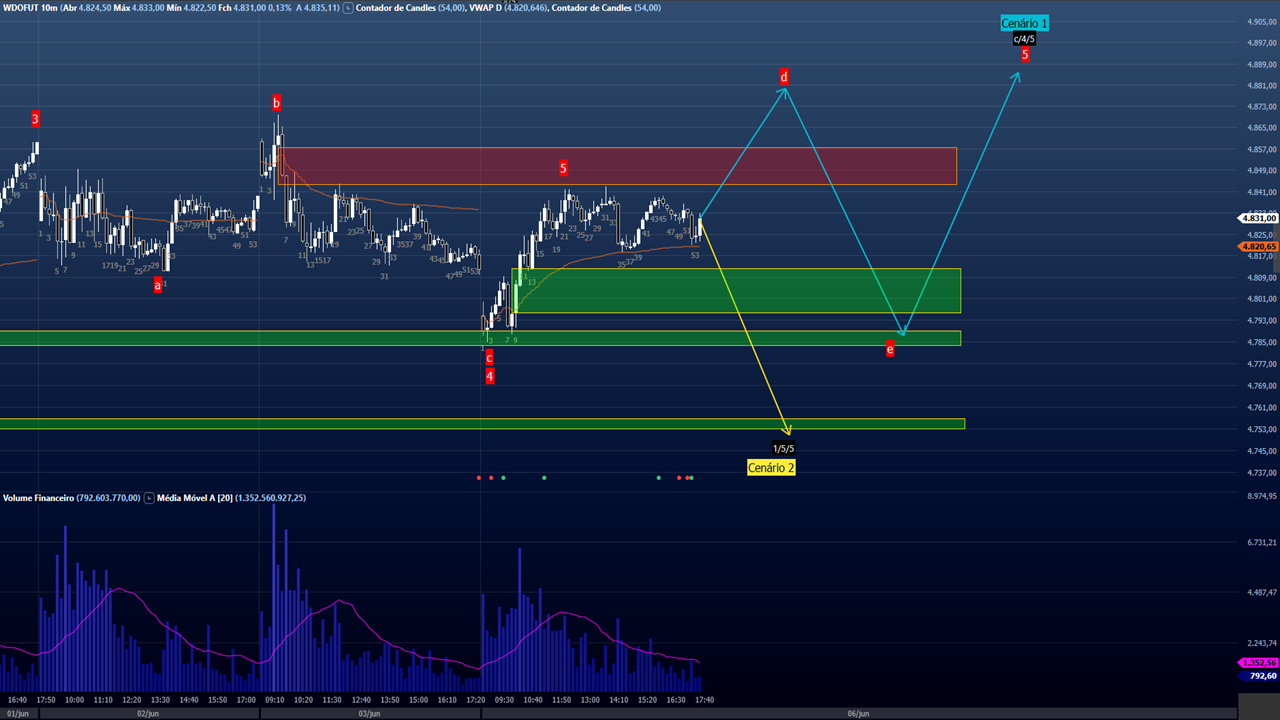
Task: Click the 4.753,00 price axis value
Action: [x=1261, y=429]
